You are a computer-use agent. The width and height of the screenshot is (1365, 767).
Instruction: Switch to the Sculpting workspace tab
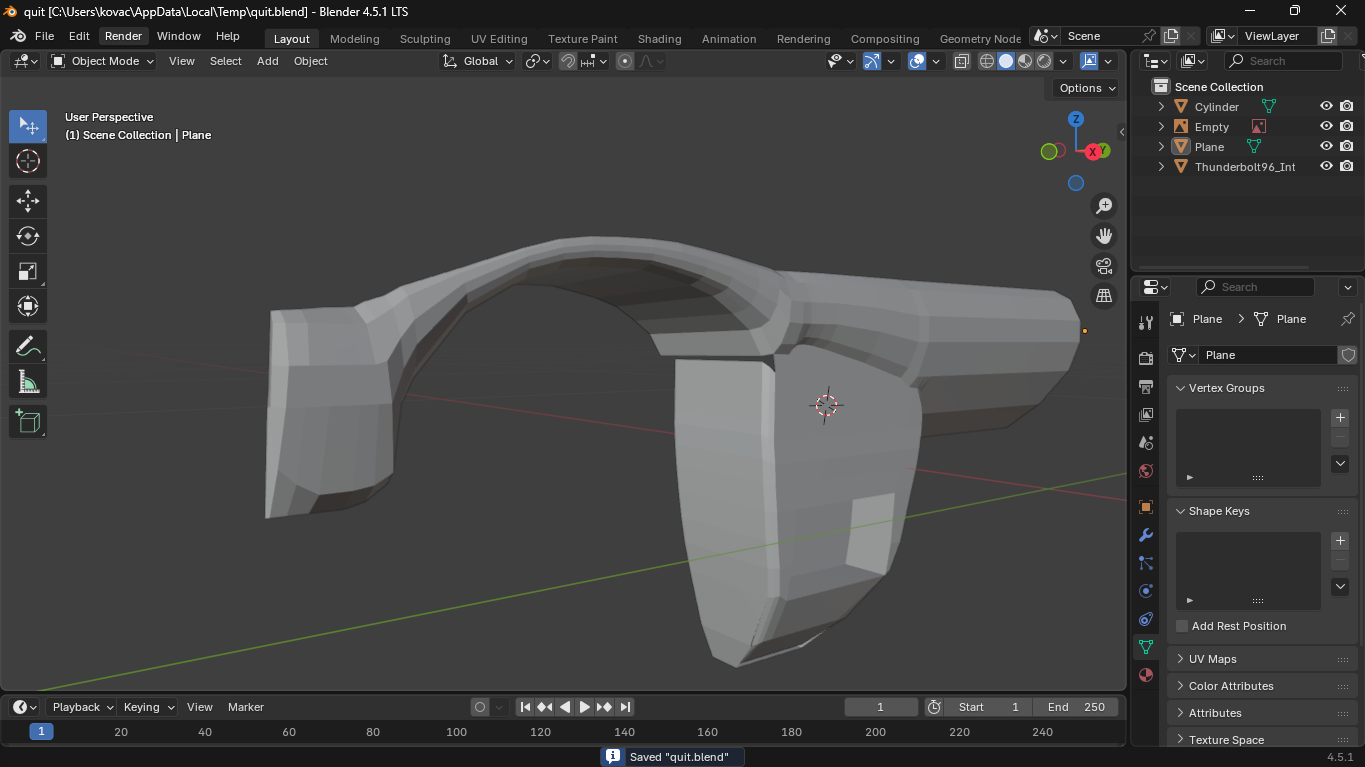425,39
